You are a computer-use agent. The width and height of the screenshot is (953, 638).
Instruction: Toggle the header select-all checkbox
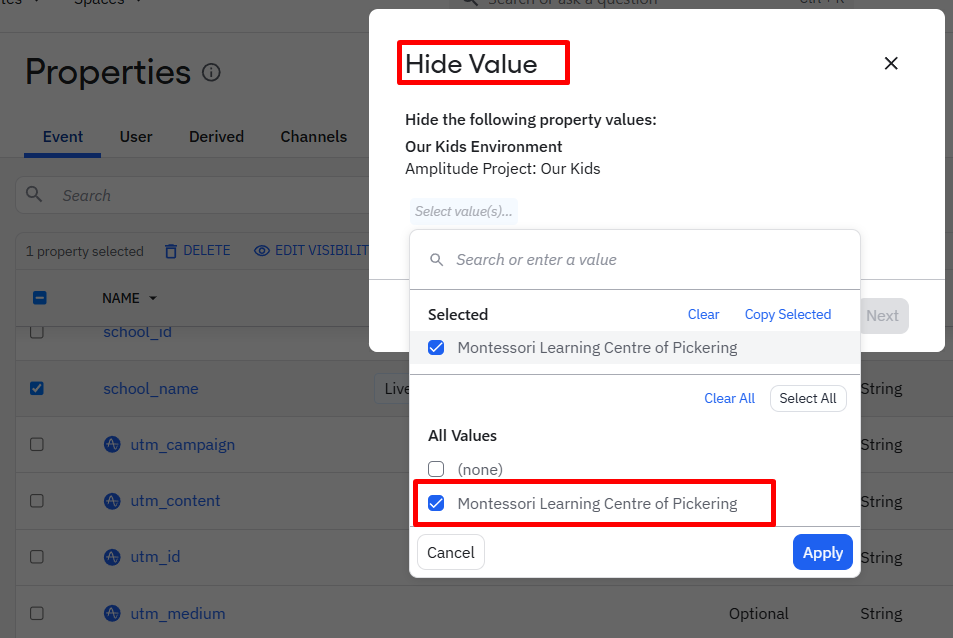40,297
